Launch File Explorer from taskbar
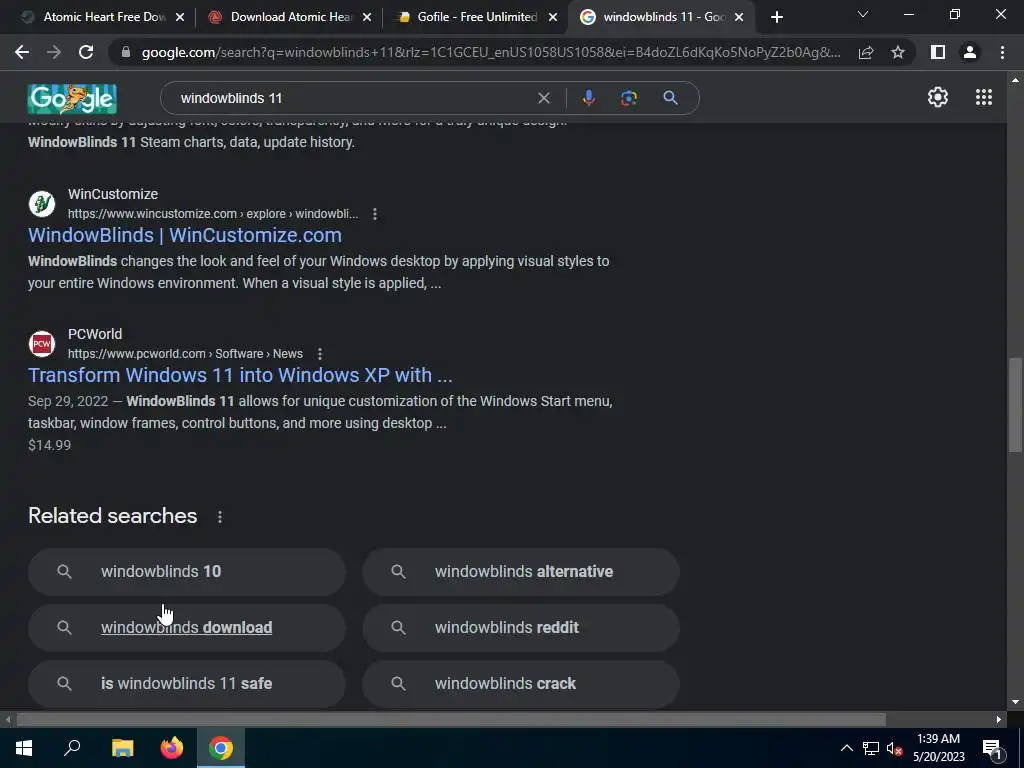Screen dimensions: 1024x768 pyautogui.click(x=122, y=748)
